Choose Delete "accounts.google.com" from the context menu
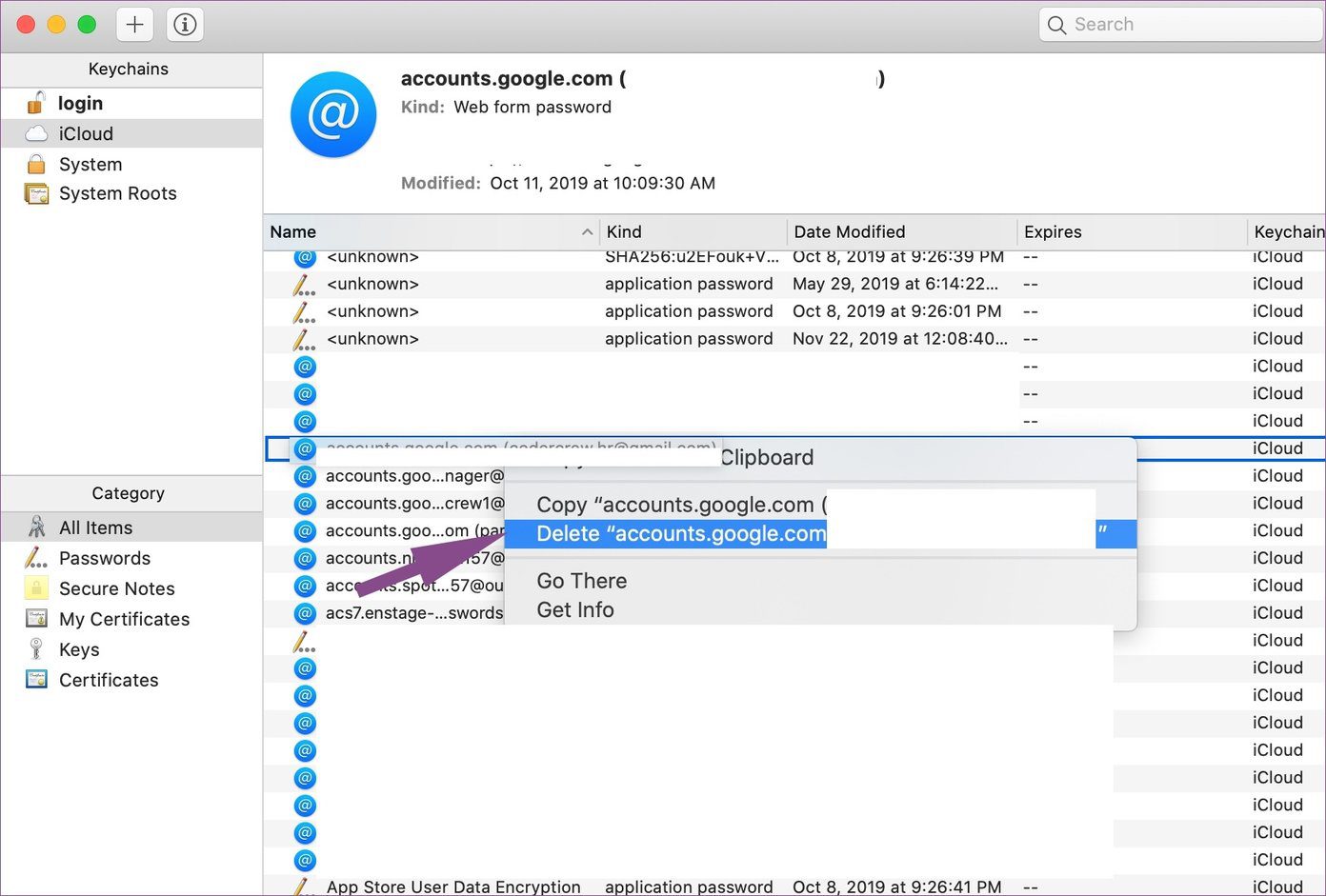This screenshot has width=1326, height=896. pyautogui.click(x=820, y=534)
